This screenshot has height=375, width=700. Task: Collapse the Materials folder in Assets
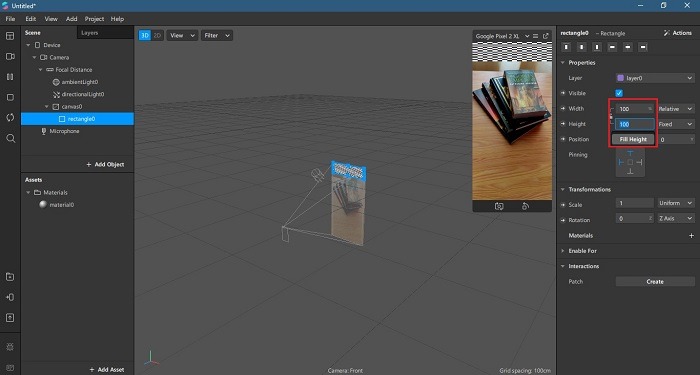pyautogui.click(x=28, y=192)
